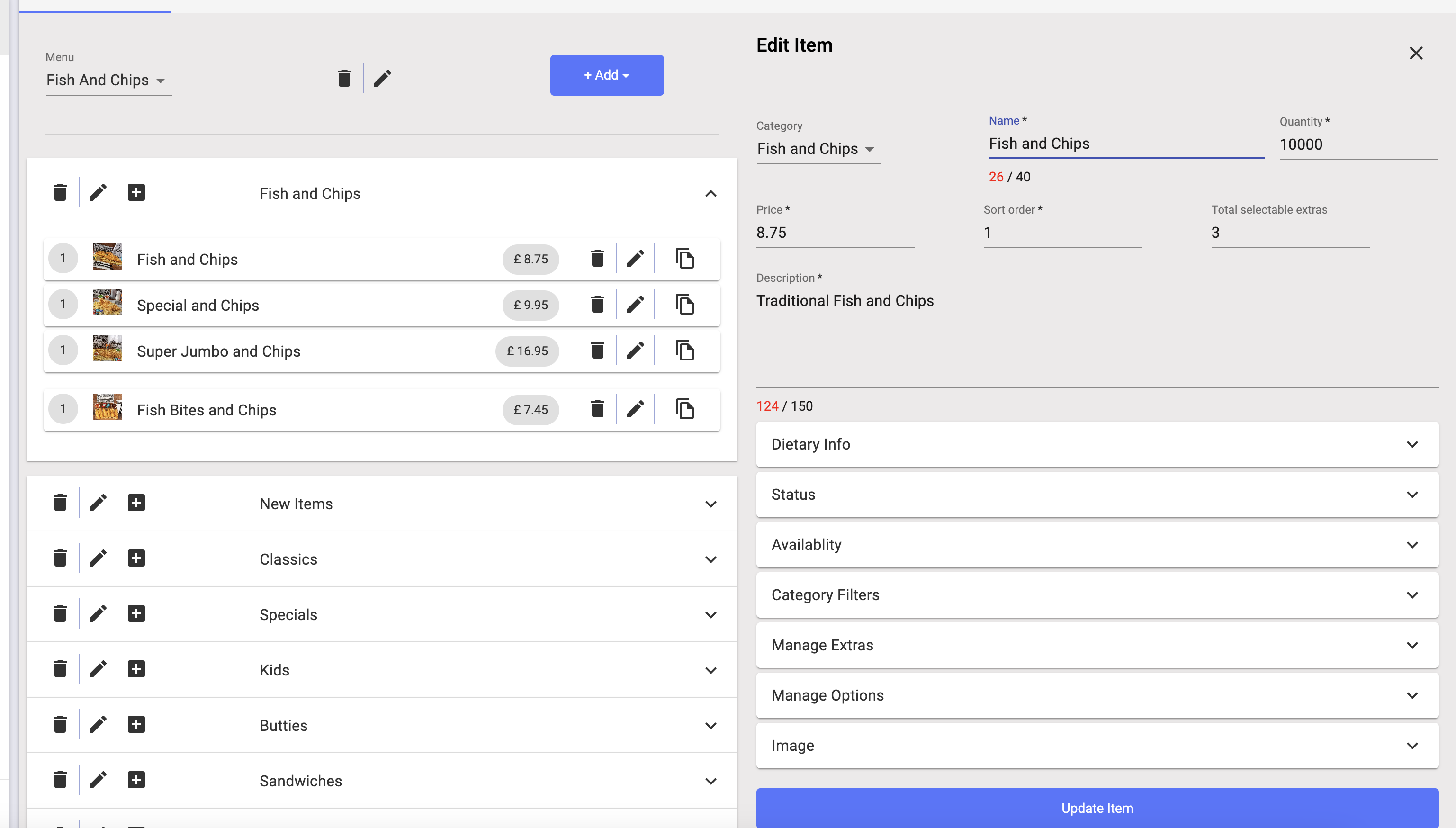Delete the Fish And Chips menu
The image size is (1456, 828).
[343, 78]
